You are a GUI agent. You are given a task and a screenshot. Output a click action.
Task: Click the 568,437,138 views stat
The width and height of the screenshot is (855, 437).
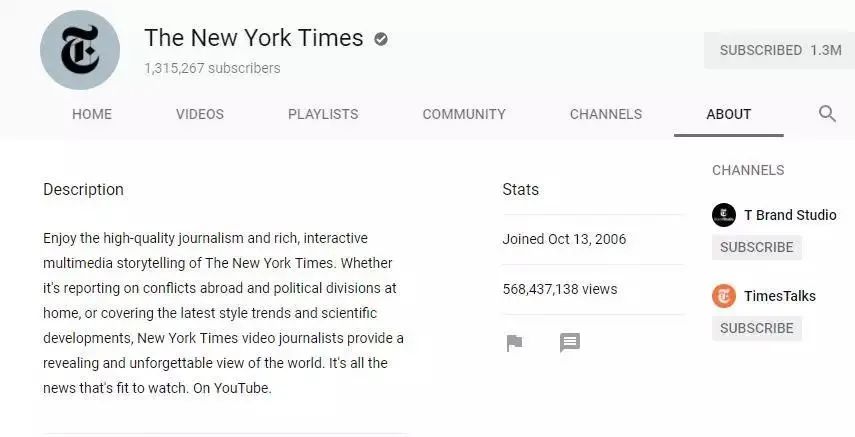tap(560, 289)
